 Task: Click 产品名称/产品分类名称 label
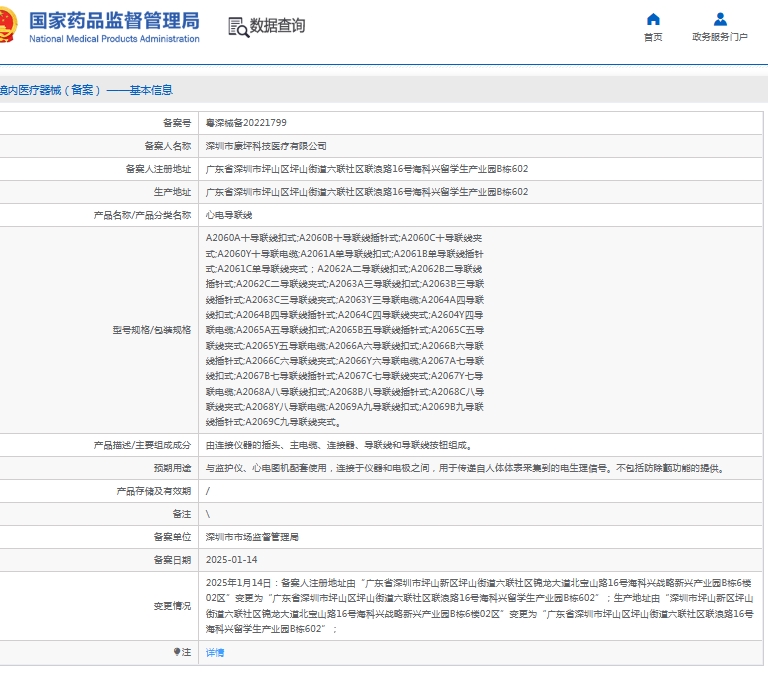[142, 215]
